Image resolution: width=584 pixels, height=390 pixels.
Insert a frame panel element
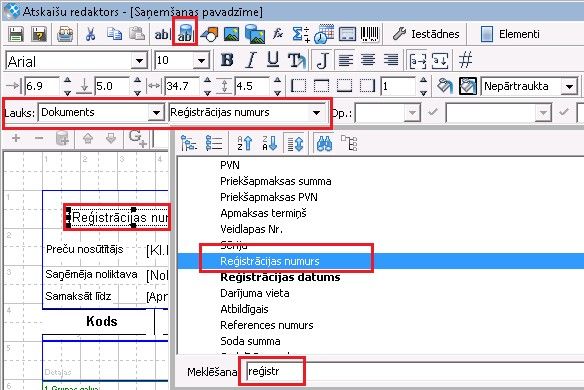pos(347,34)
